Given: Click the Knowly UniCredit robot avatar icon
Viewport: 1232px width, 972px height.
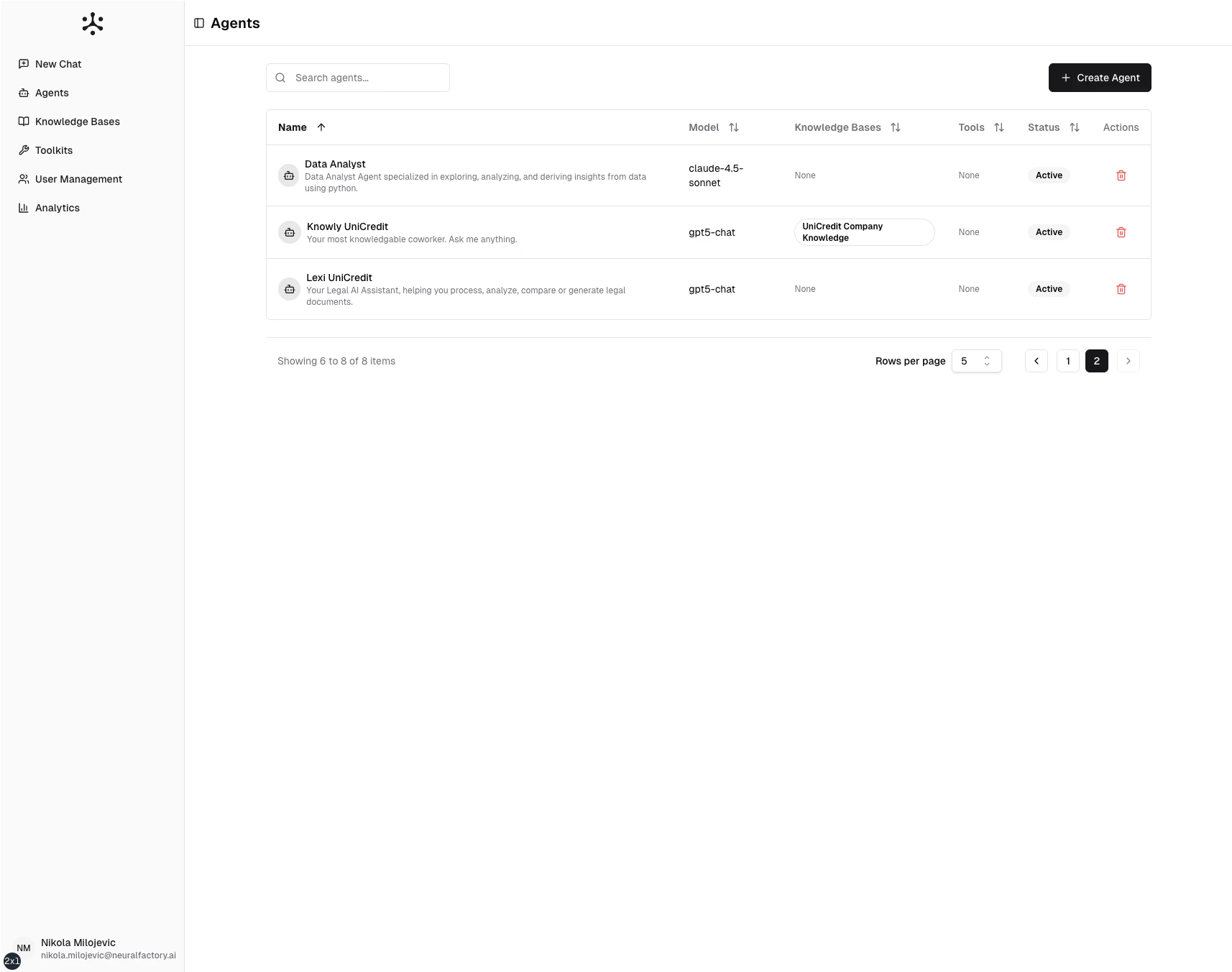Looking at the screenshot, I should point(289,232).
